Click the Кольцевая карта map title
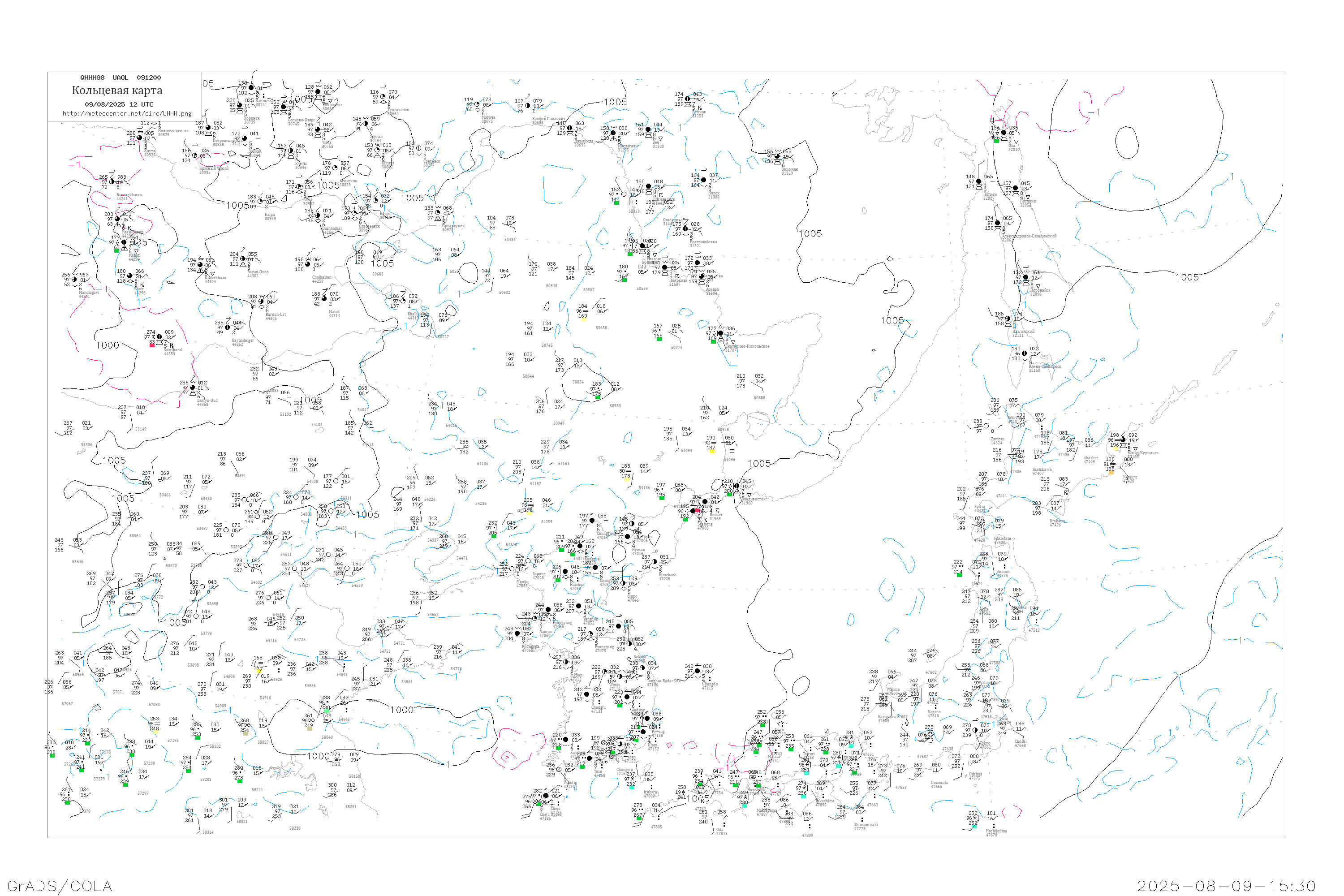 [x=117, y=90]
